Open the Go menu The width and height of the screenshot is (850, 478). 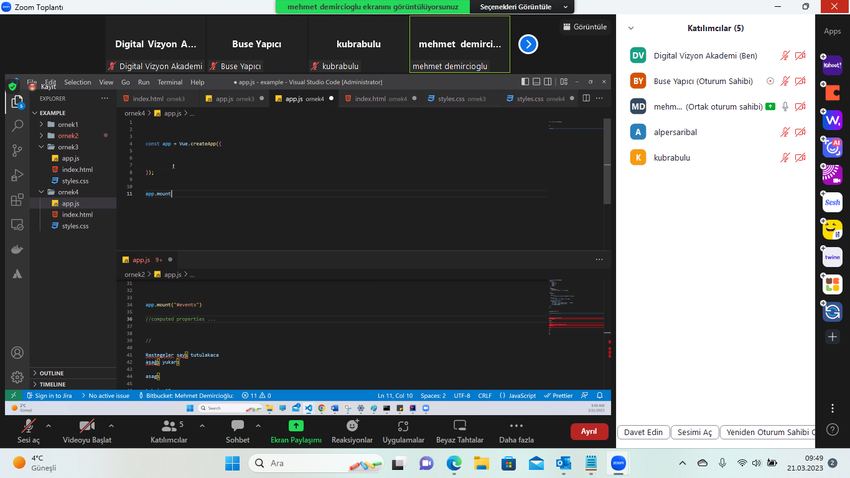point(126,82)
